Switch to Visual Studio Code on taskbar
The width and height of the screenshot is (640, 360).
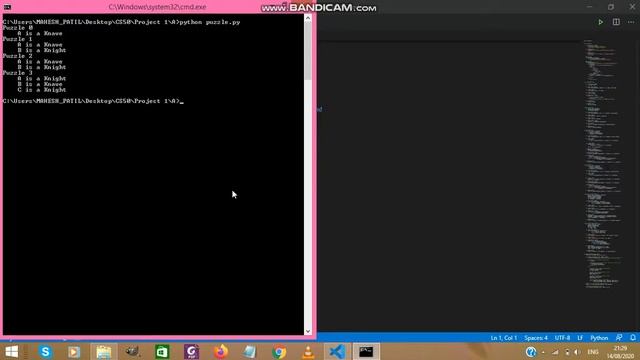pyautogui.click(x=337, y=351)
